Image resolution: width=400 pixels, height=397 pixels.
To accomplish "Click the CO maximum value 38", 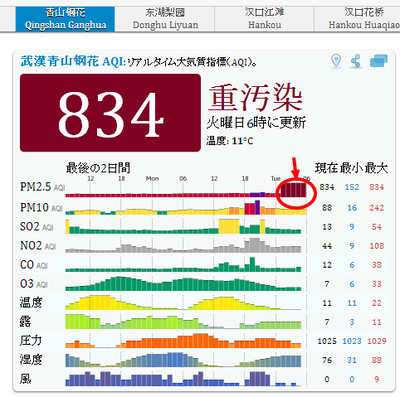I will click(376, 265).
